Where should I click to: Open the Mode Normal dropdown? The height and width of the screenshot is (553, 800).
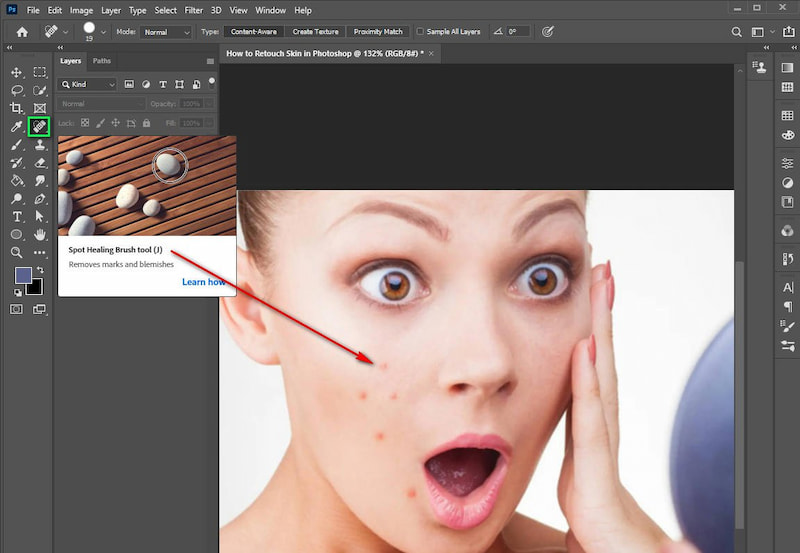click(166, 32)
